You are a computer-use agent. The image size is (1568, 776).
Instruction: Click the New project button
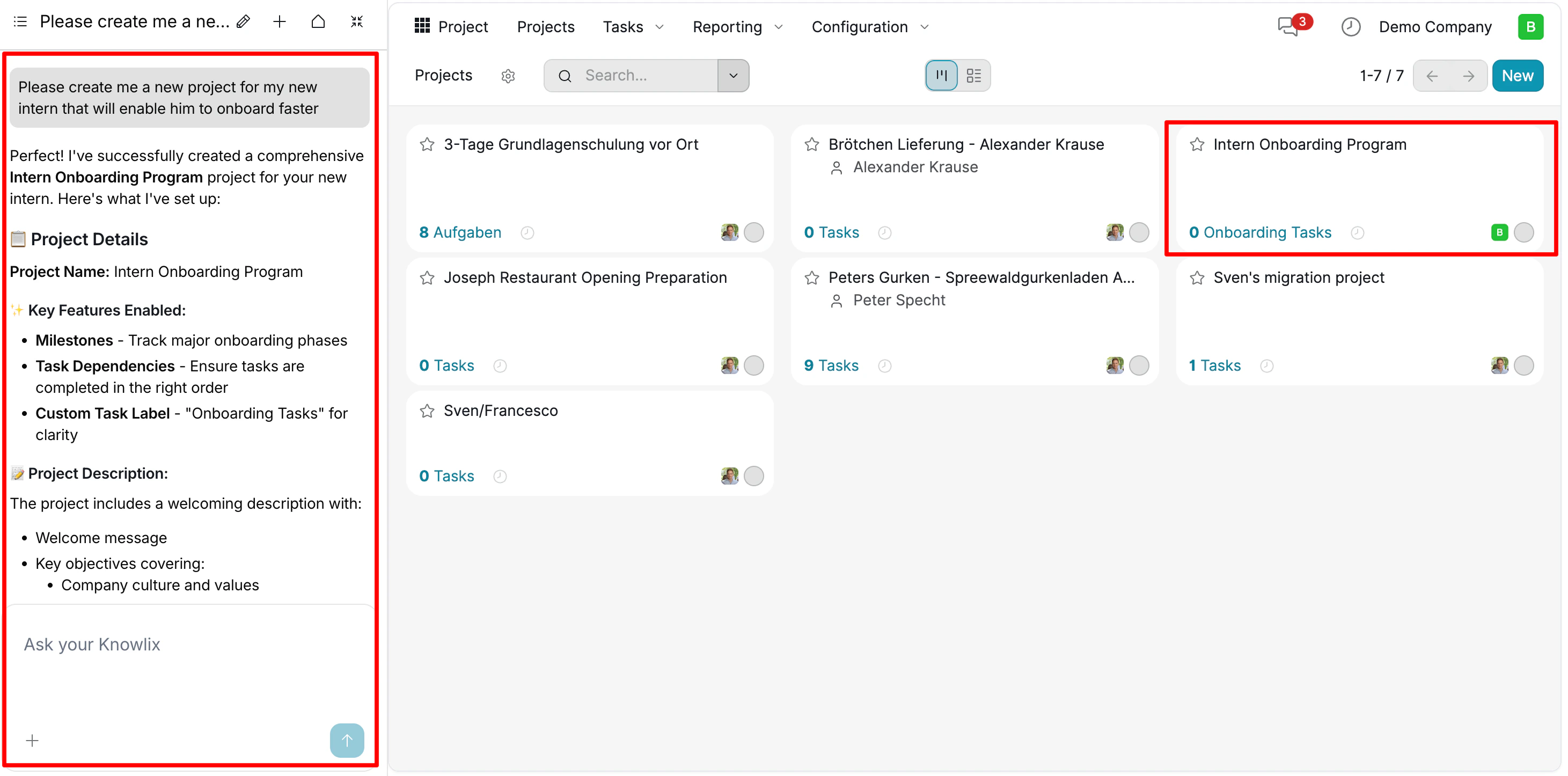[1517, 76]
